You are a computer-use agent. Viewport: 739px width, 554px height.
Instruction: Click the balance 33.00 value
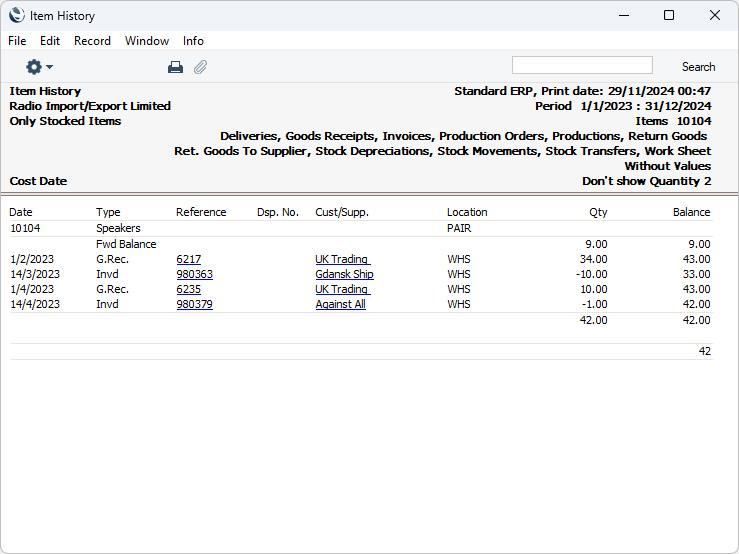click(x=697, y=274)
